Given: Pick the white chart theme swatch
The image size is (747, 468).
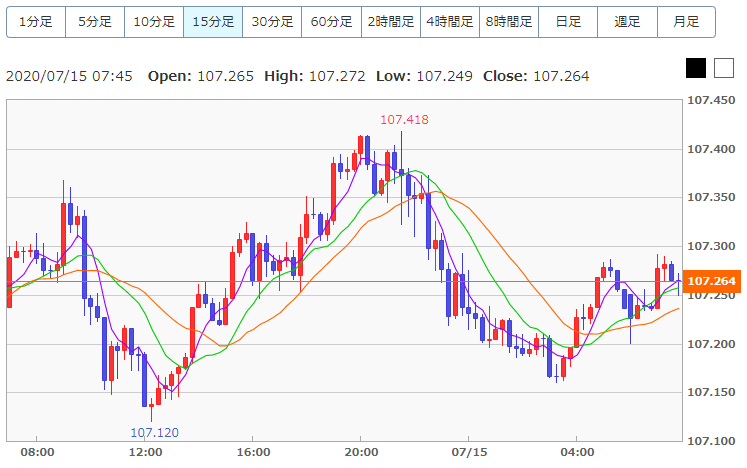Looking at the screenshot, I should 724,68.
